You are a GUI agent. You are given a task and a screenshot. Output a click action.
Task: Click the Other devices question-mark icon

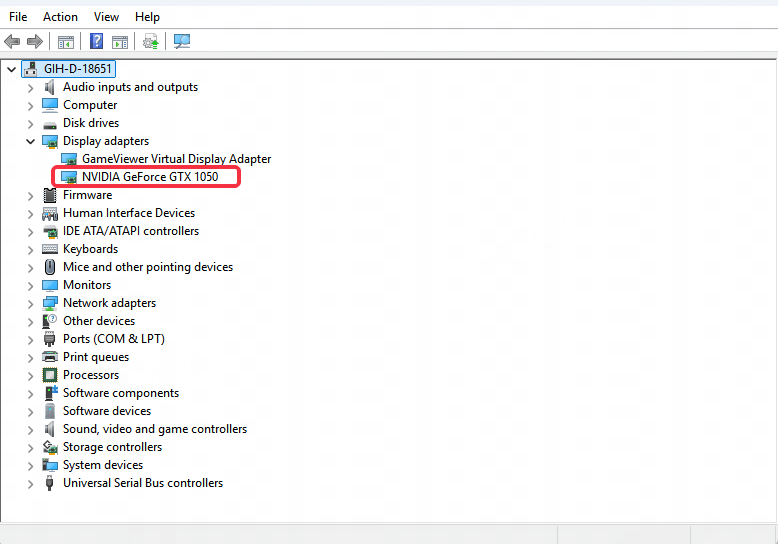pos(50,321)
